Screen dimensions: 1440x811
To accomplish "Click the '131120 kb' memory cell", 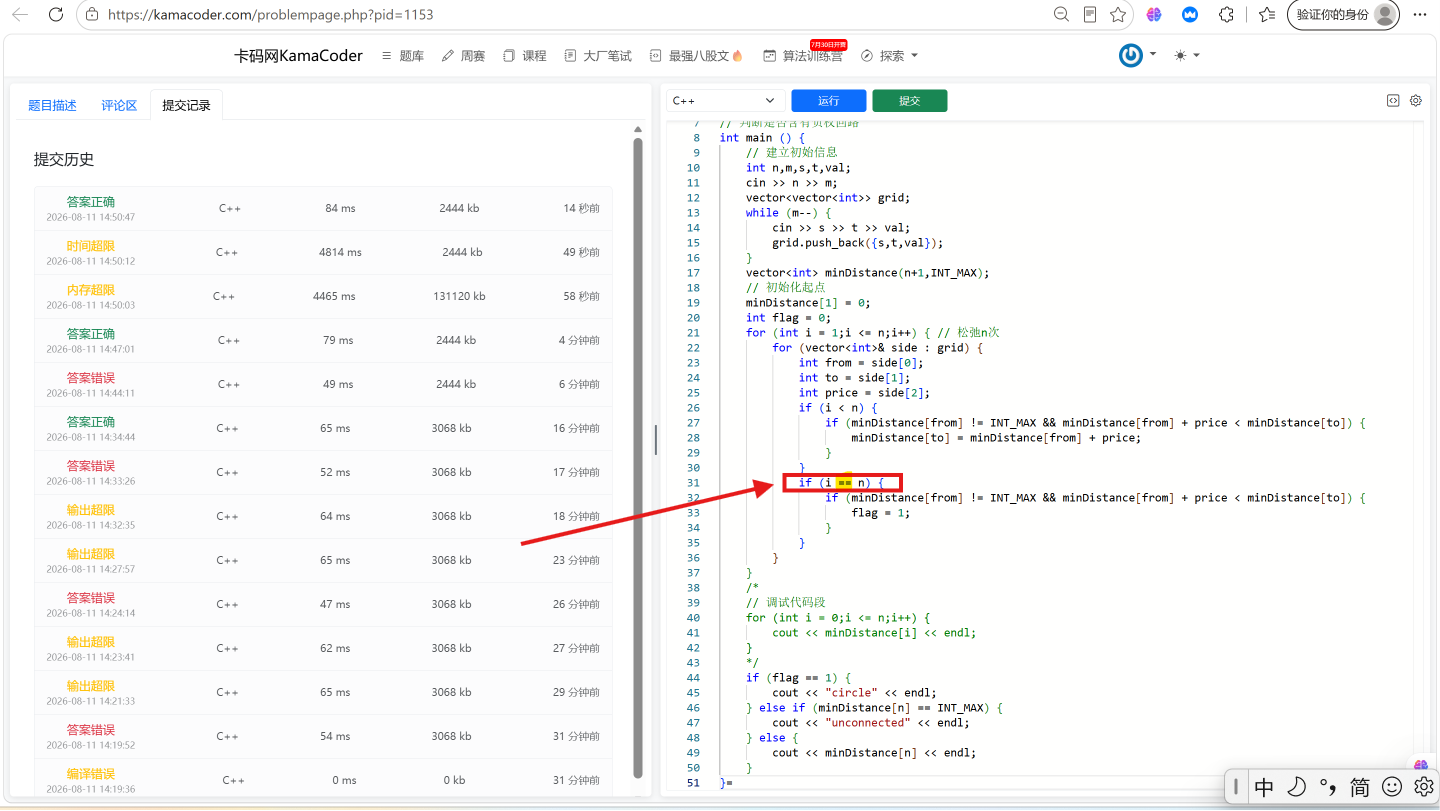I will [x=459, y=296].
